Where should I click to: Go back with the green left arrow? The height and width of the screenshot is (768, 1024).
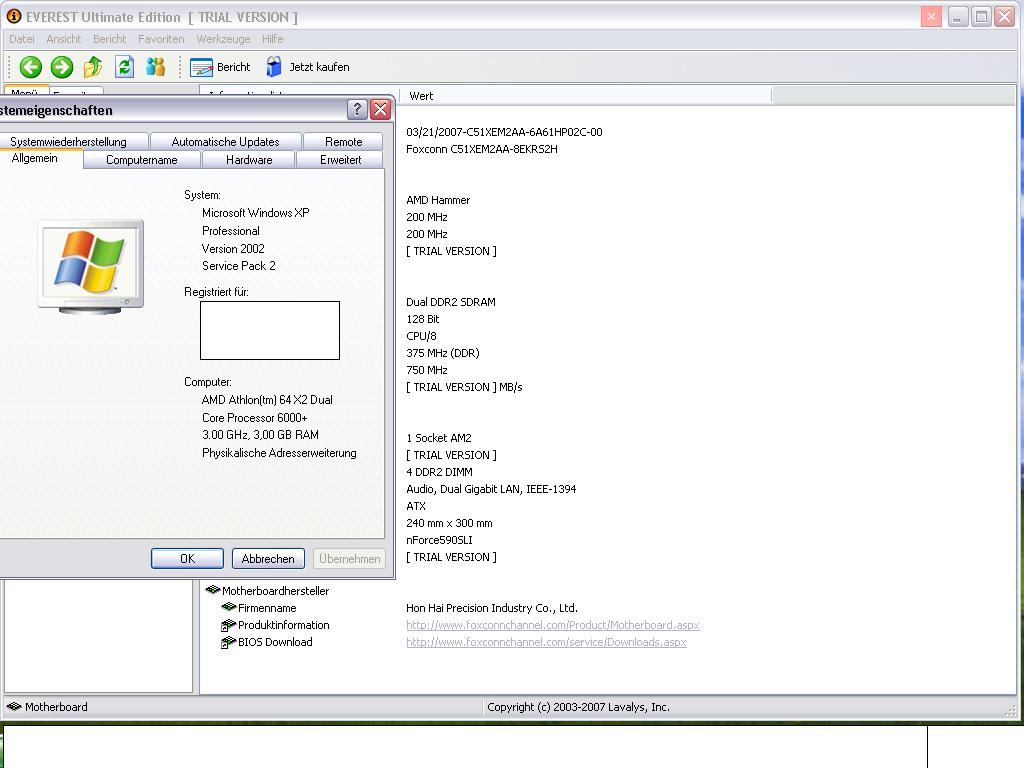click(x=30, y=67)
